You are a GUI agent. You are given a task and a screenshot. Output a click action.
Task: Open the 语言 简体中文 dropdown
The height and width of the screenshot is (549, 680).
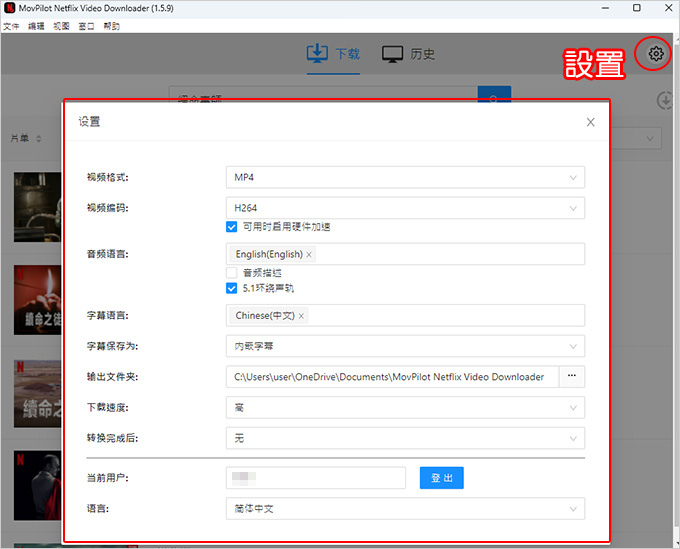[x=405, y=509]
